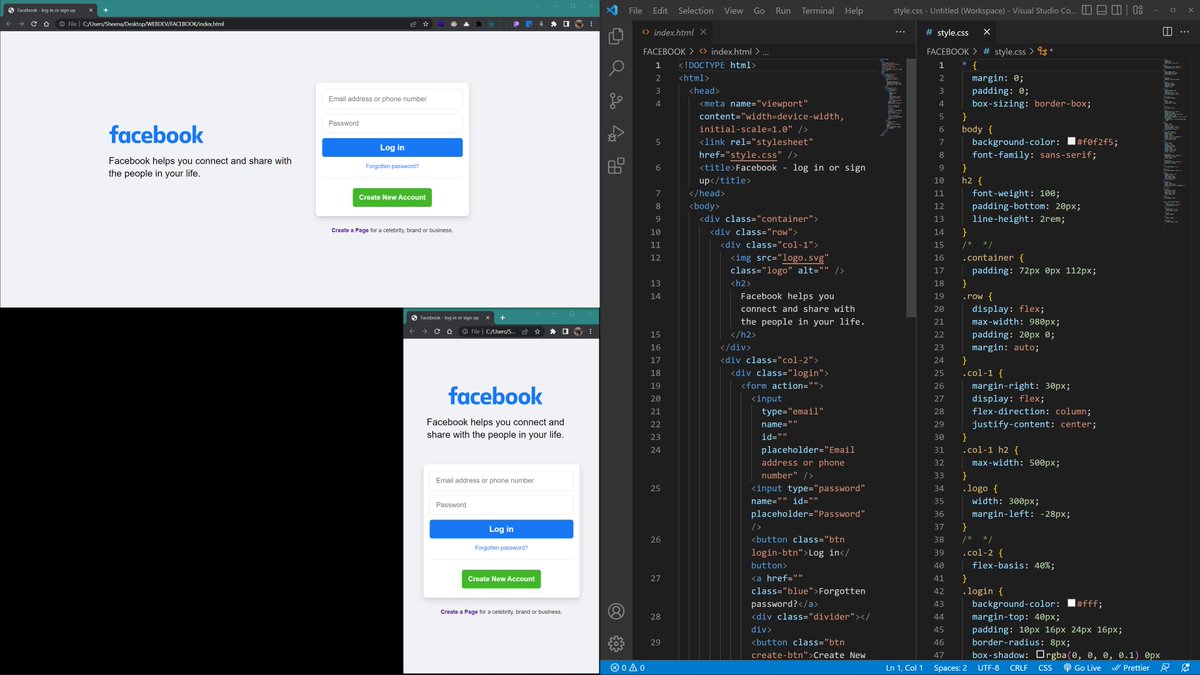The height and width of the screenshot is (675, 1200).
Task: Open notifications bell in status bar
Action: click(1185, 667)
